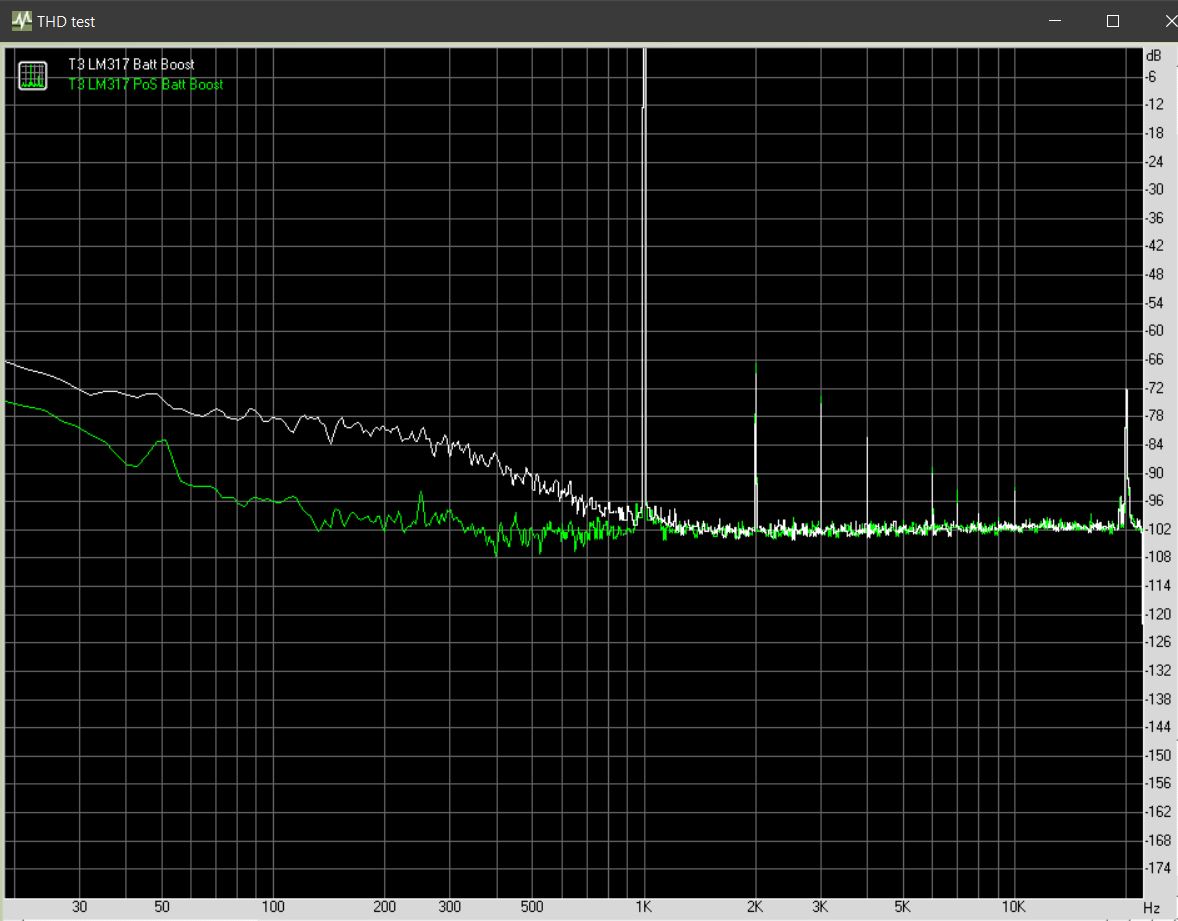Click the 500 Hz frequency axis label
The width and height of the screenshot is (1178, 921).
[532, 907]
